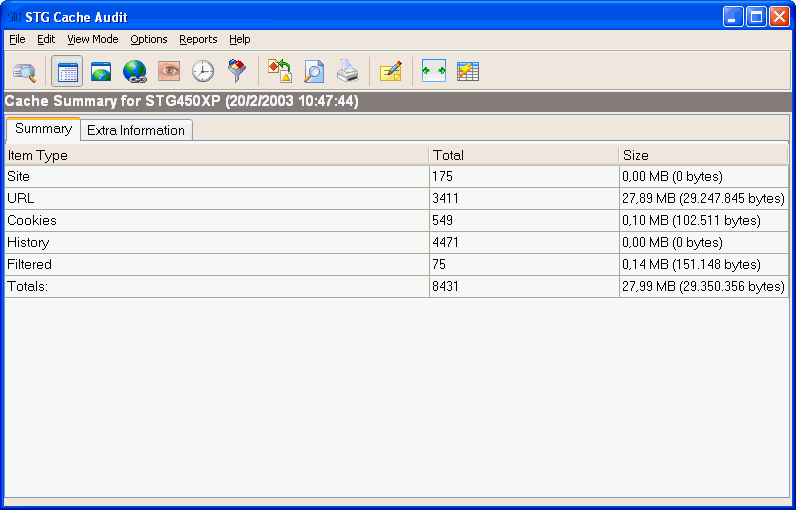Select the summary view calendar grid icon
The image size is (796, 510).
[x=67, y=72]
